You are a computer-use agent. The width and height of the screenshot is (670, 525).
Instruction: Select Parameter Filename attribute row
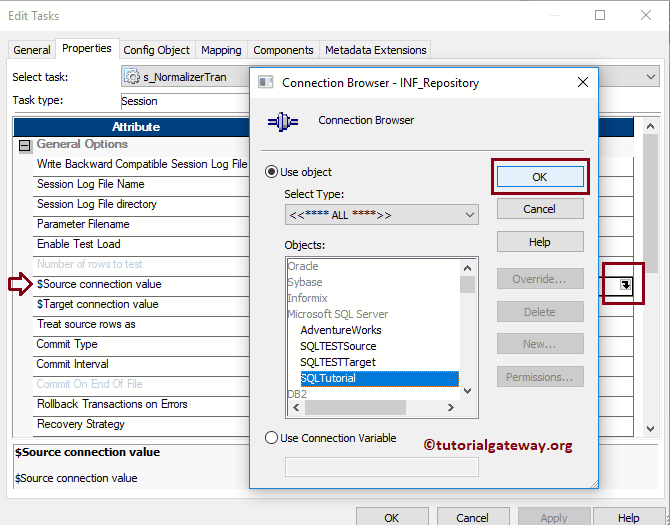pyautogui.click(x=141, y=225)
